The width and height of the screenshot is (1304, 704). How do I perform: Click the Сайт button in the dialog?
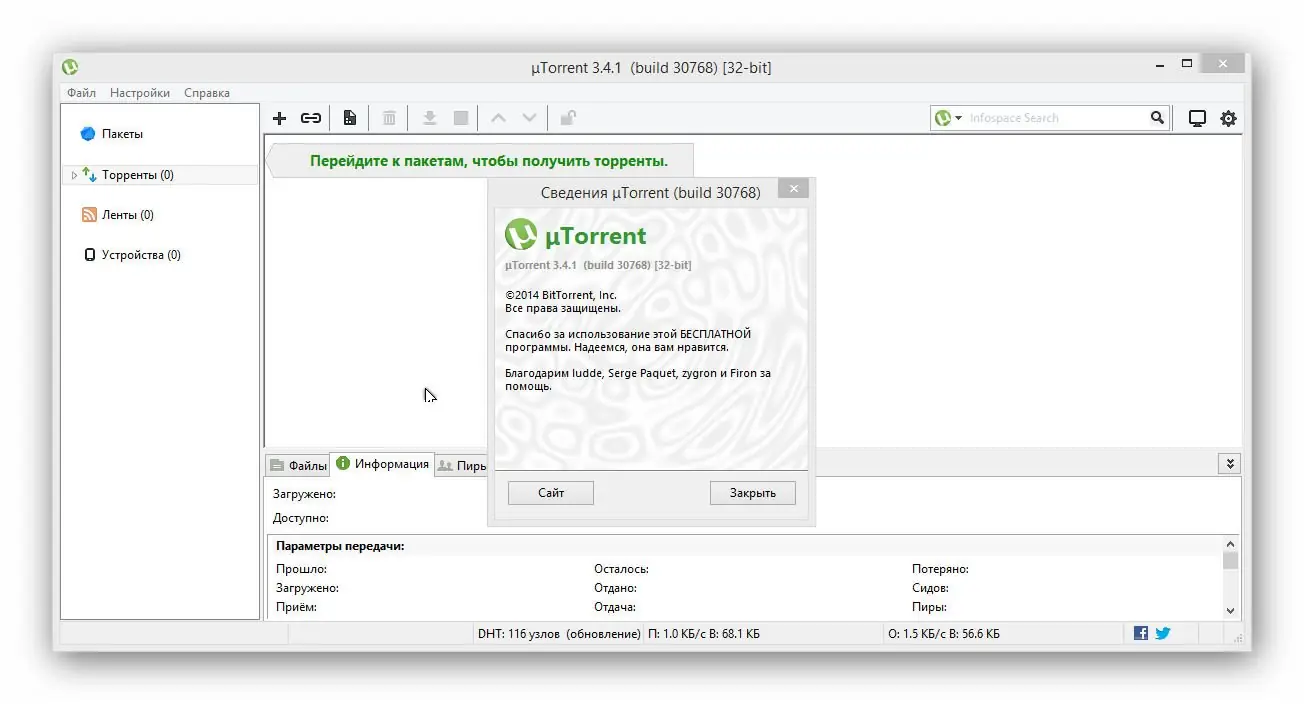click(x=551, y=493)
